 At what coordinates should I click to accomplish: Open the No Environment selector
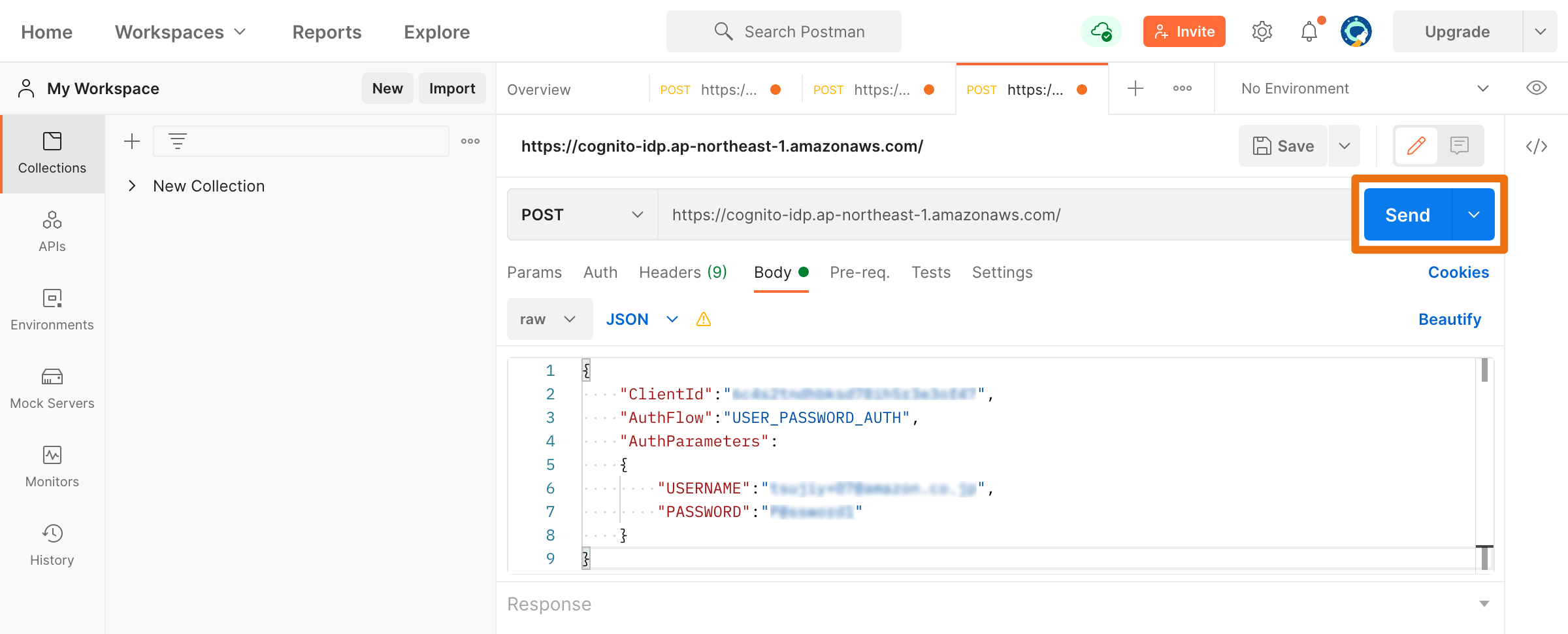tap(1364, 88)
